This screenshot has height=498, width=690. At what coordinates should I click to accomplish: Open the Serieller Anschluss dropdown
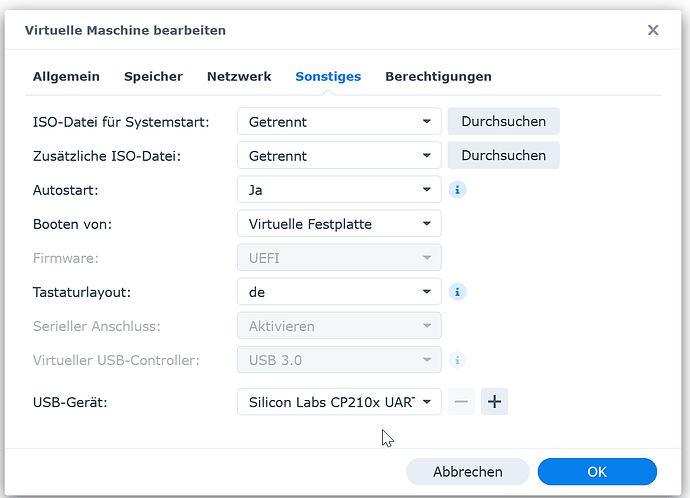[339, 326]
